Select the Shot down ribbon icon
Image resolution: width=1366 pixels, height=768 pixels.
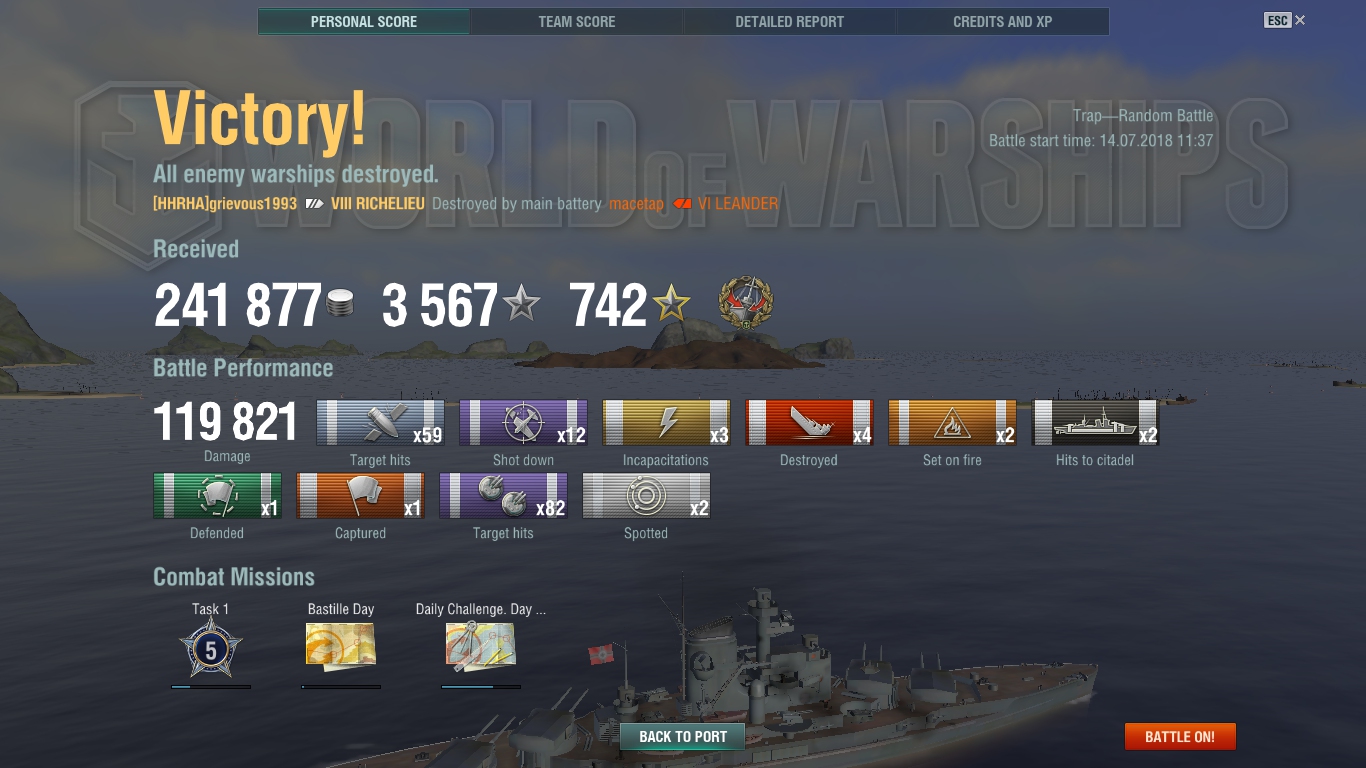click(x=523, y=422)
